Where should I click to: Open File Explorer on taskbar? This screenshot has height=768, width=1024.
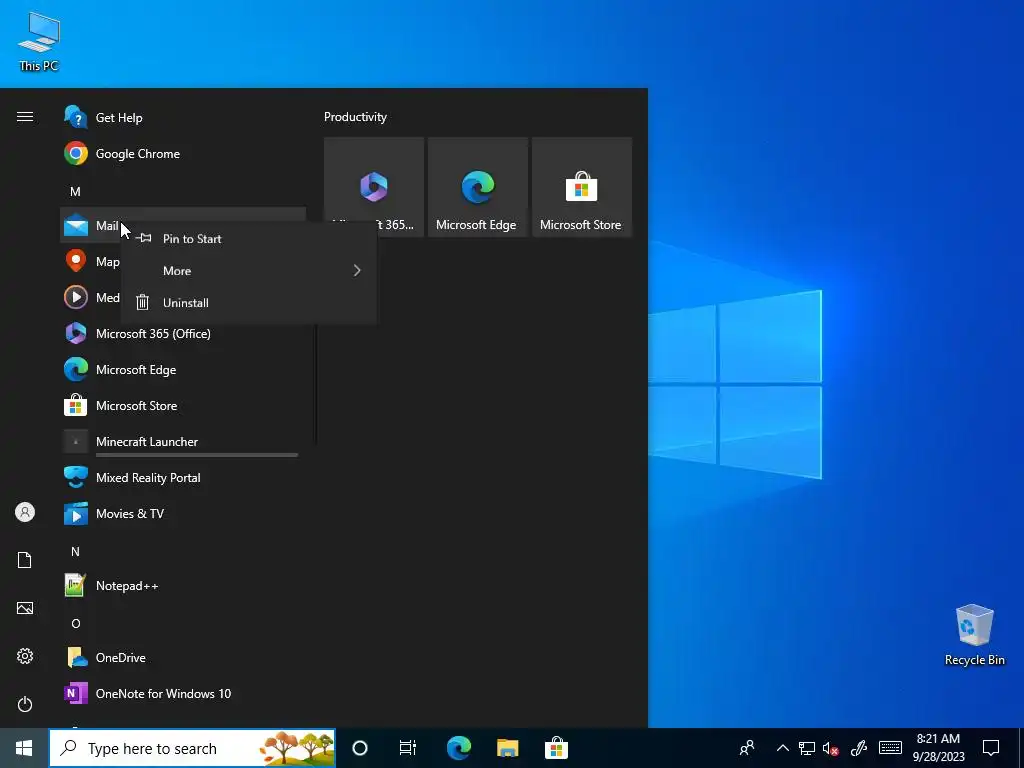click(x=507, y=748)
